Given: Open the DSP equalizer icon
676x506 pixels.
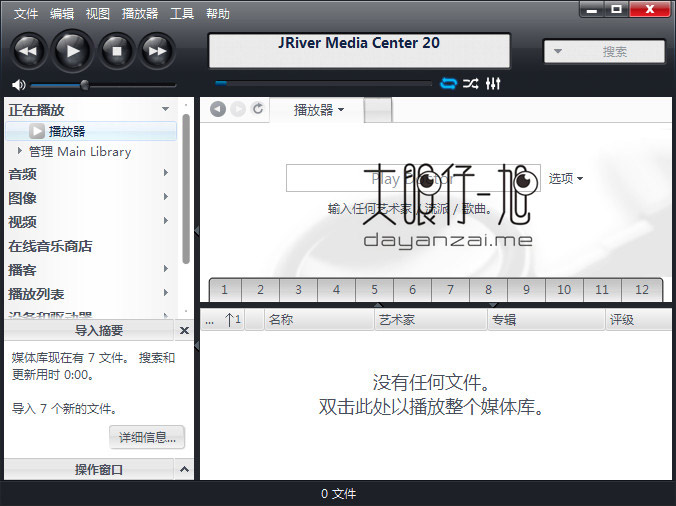Looking at the screenshot, I should (x=493, y=83).
